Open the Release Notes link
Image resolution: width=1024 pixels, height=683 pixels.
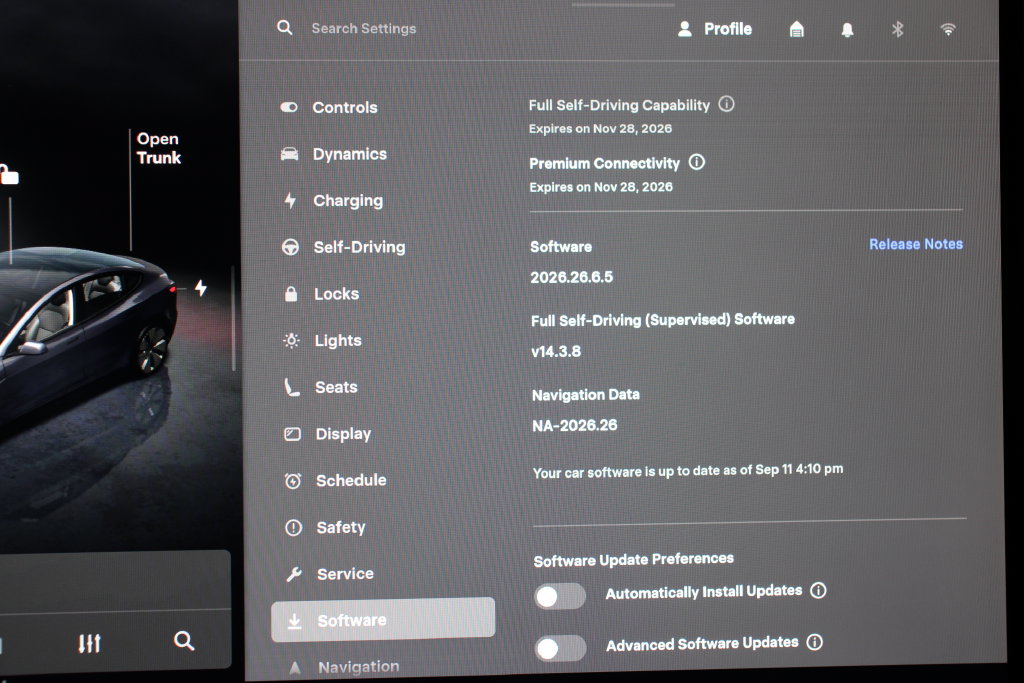916,244
